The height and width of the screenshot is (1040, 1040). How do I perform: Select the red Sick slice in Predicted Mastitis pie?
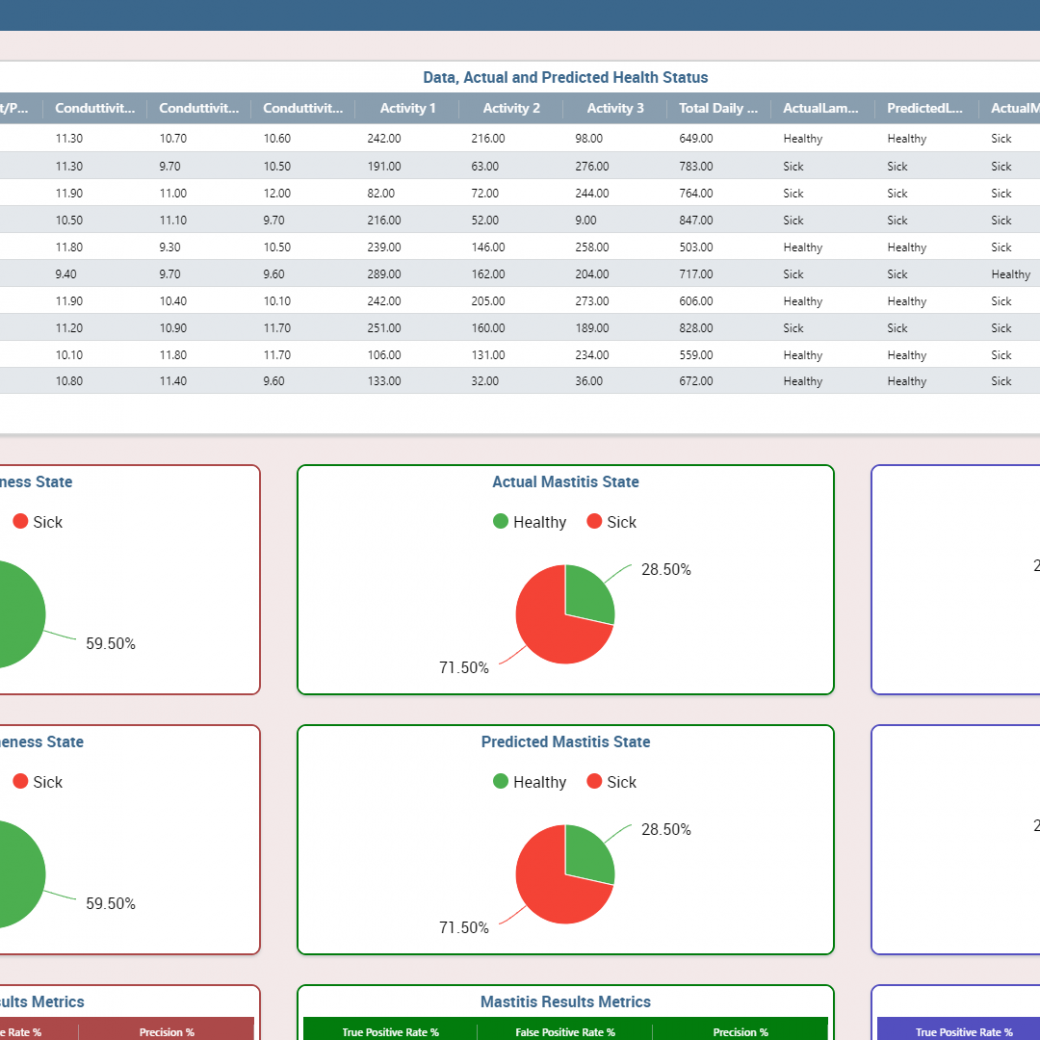[550, 888]
